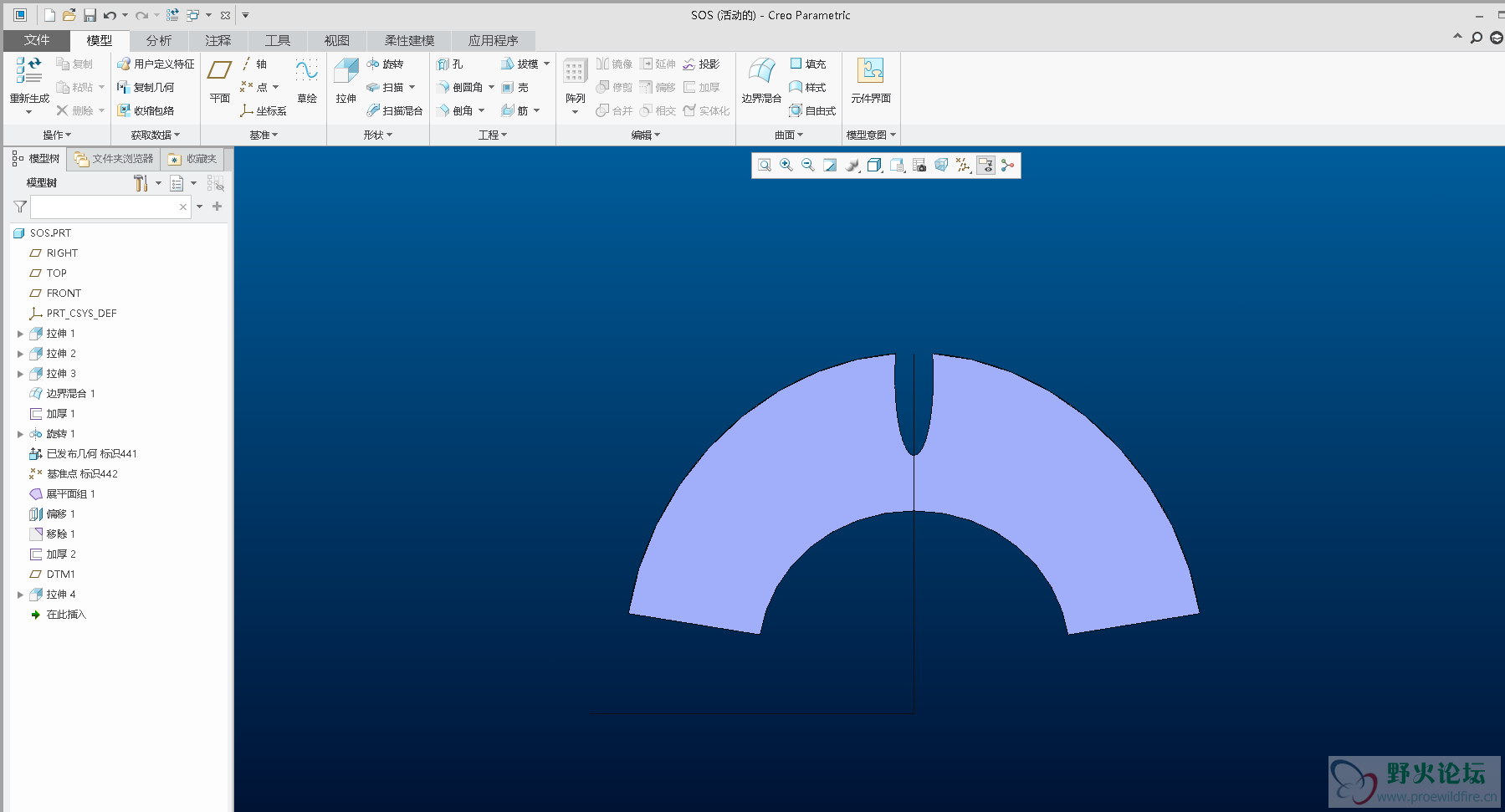Save the model using the floppy icon
Screen dimensions: 1505x812
click(x=90, y=15)
